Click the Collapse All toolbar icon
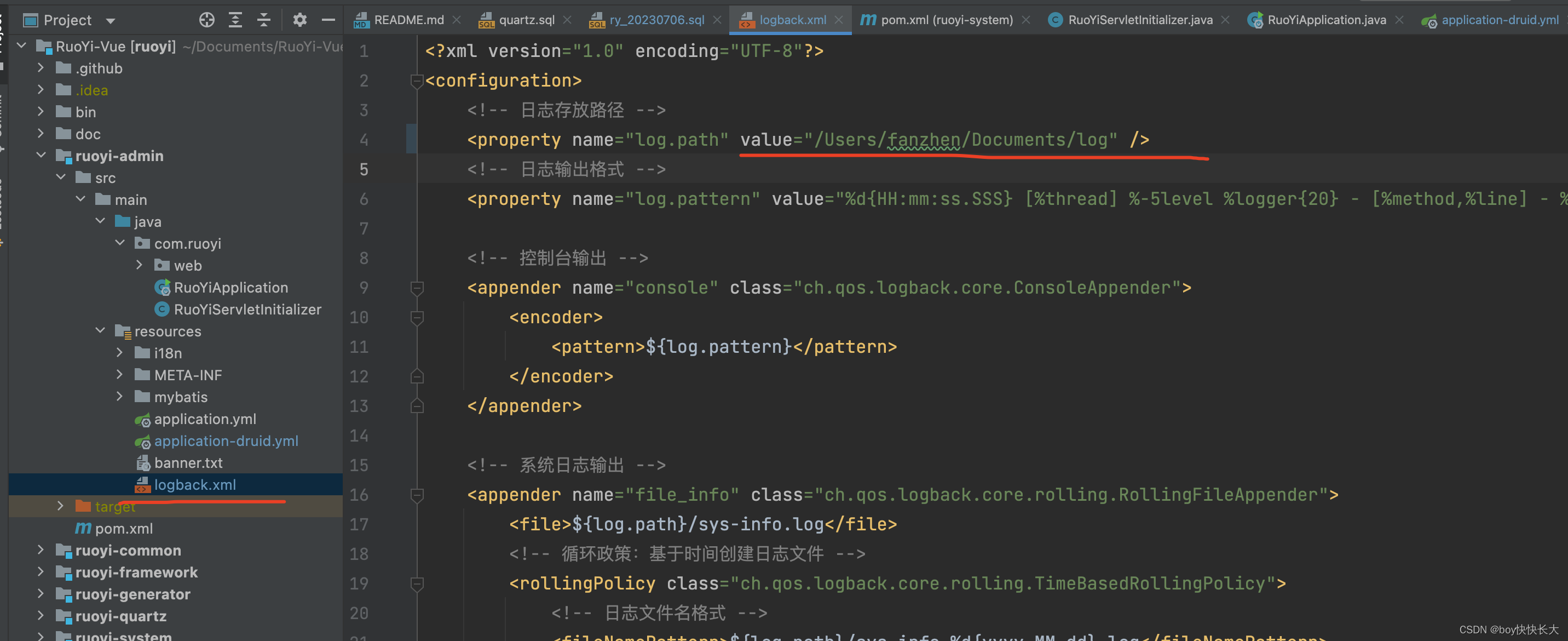The width and height of the screenshot is (1568, 641). [263, 20]
